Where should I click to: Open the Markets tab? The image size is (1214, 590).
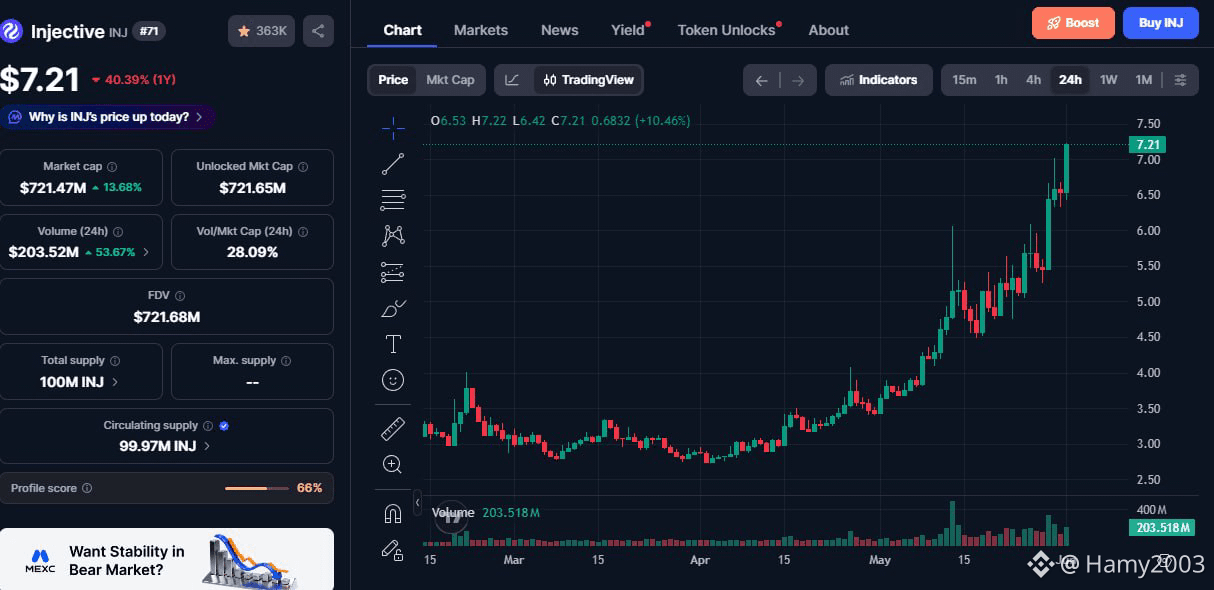click(x=481, y=30)
